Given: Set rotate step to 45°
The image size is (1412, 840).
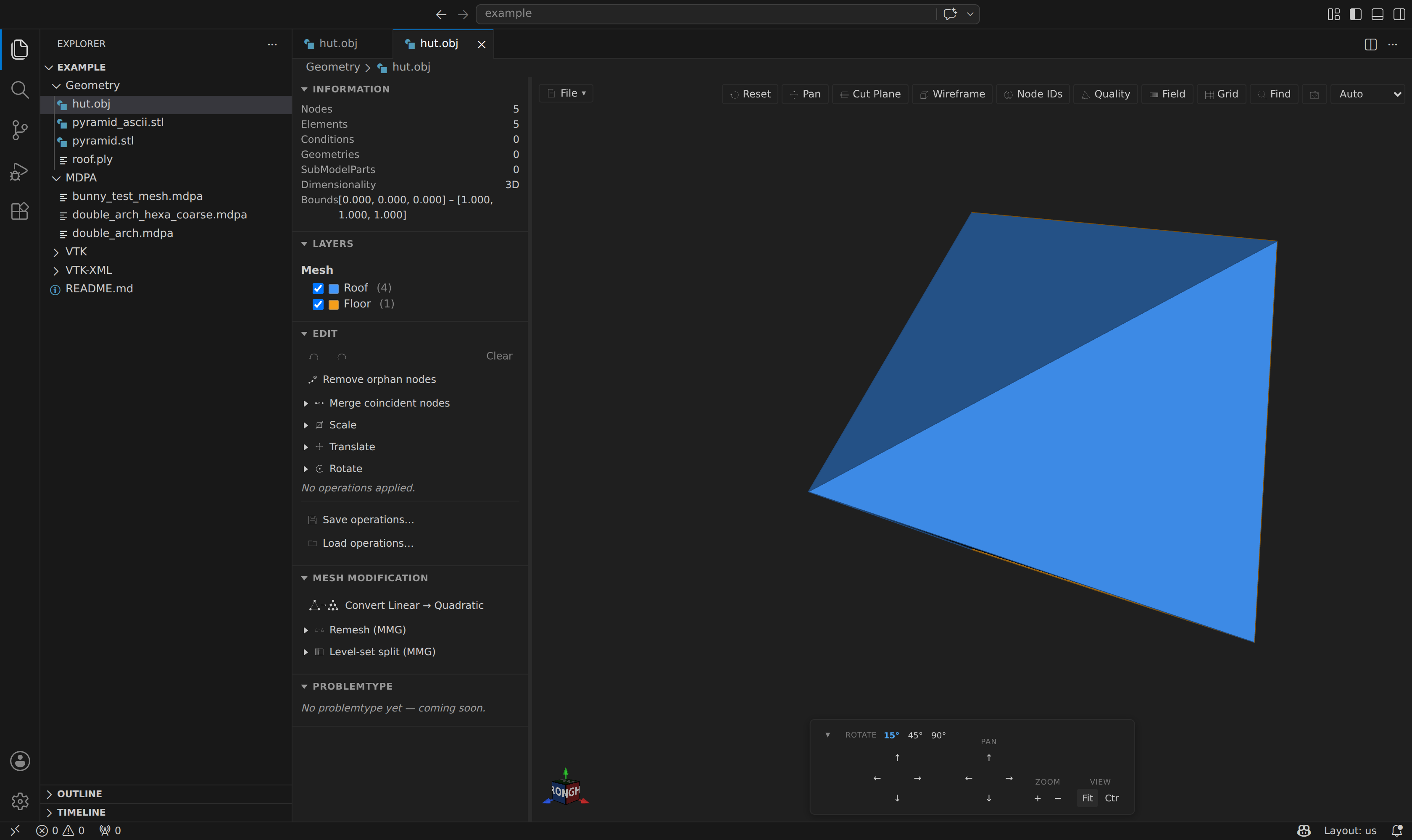Looking at the screenshot, I should (915, 735).
